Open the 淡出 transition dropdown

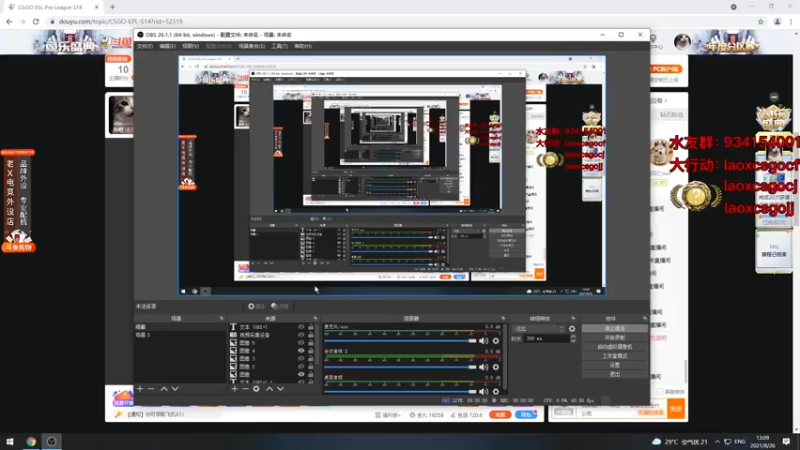[x=539, y=329]
